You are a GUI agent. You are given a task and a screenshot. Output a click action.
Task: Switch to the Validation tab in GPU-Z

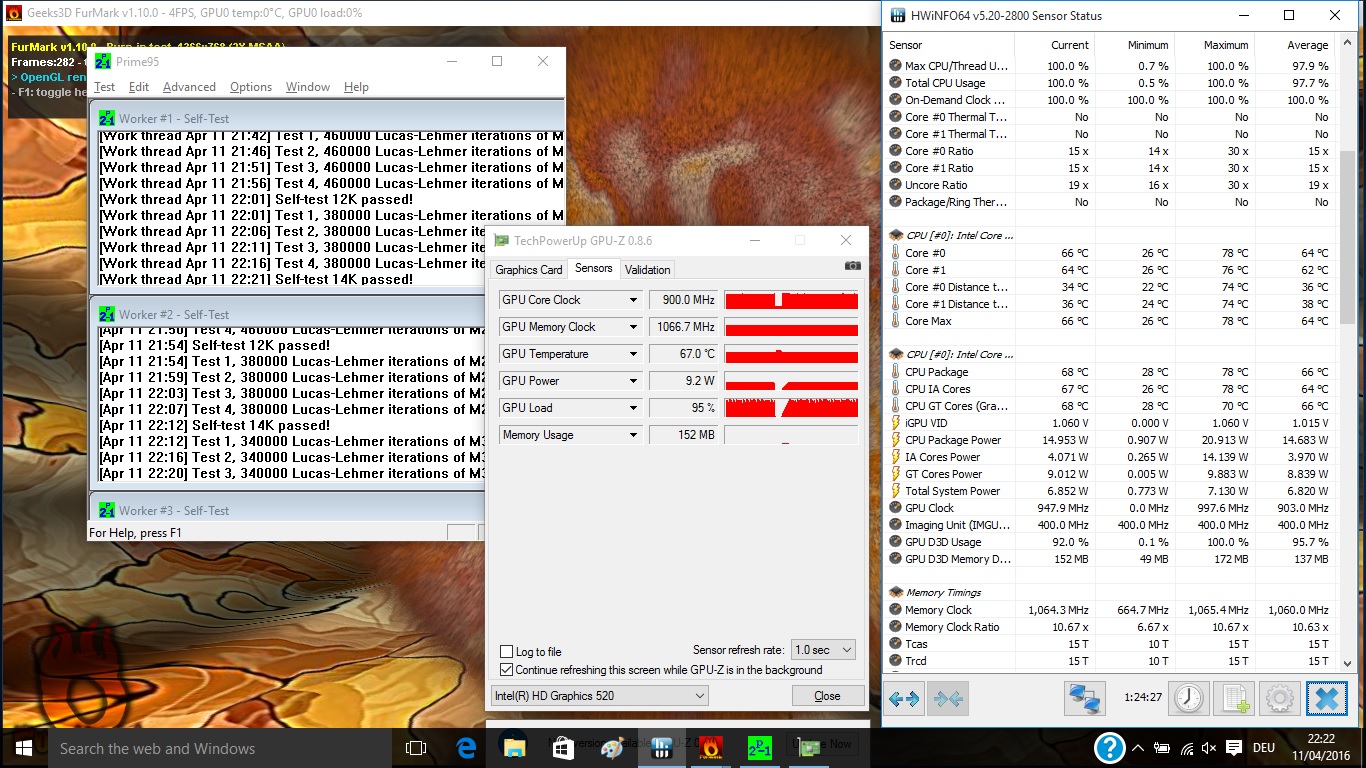[648, 270]
